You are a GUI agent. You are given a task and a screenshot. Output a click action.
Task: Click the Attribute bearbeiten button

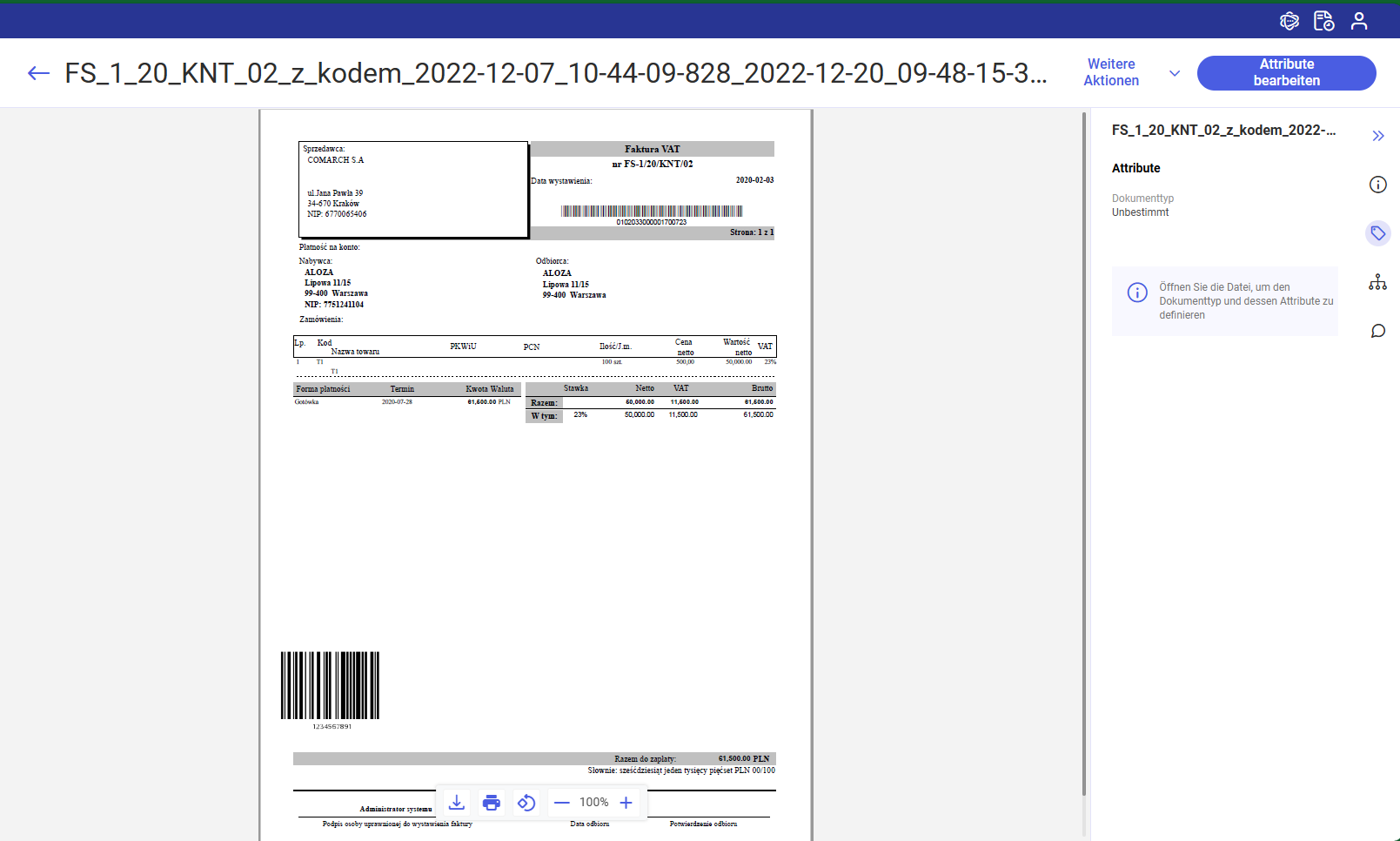(x=1286, y=72)
